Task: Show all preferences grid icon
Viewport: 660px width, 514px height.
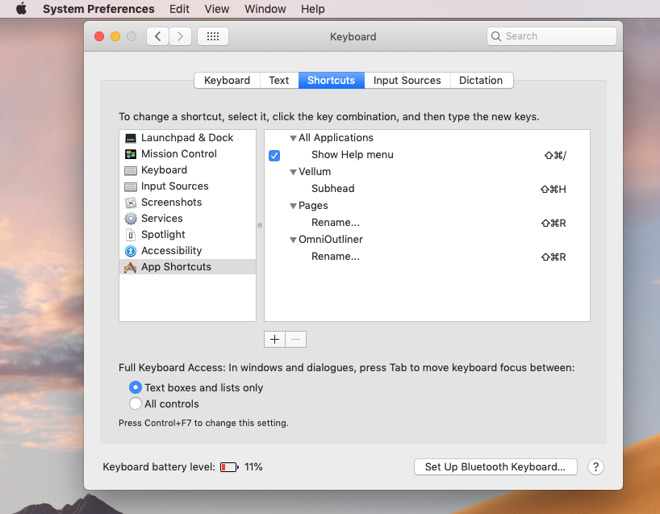Action: tap(213, 36)
